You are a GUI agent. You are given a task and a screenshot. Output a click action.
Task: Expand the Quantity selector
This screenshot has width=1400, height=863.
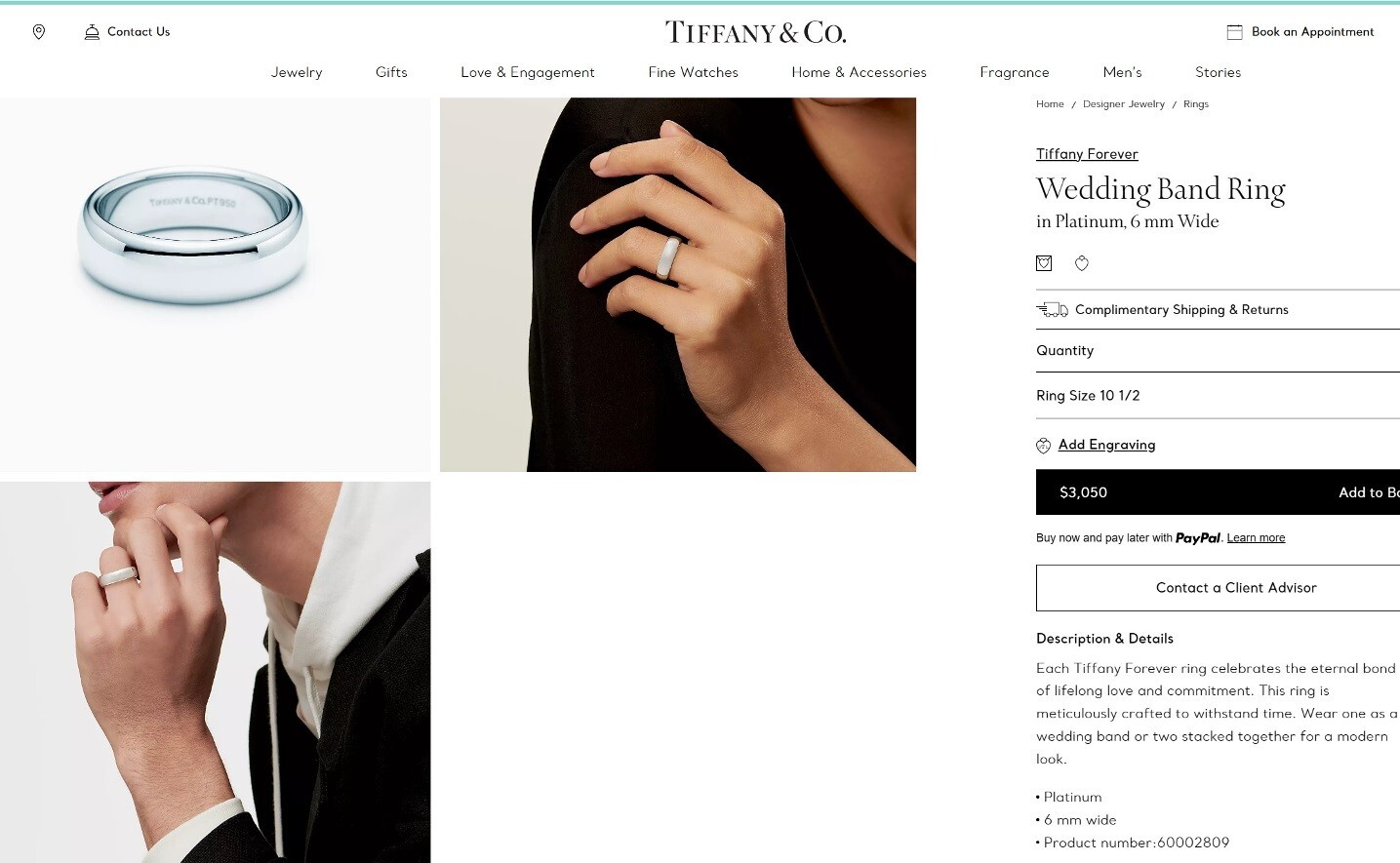[x=1218, y=351]
